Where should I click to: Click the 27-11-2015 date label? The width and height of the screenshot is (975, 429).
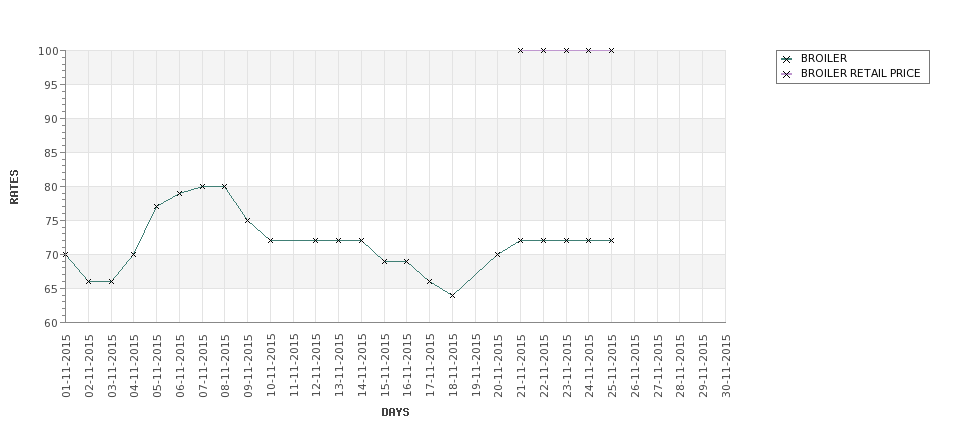pyautogui.click(x=658, y=366)
